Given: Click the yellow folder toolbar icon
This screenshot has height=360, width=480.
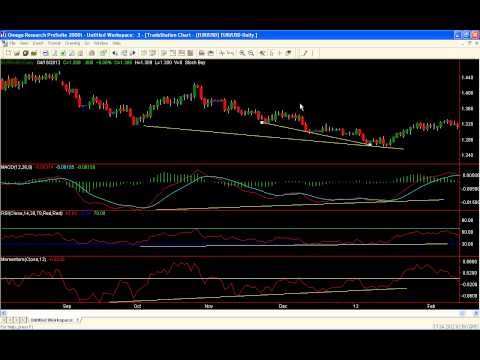Looking at the screenshot, I should pos(34,53).
